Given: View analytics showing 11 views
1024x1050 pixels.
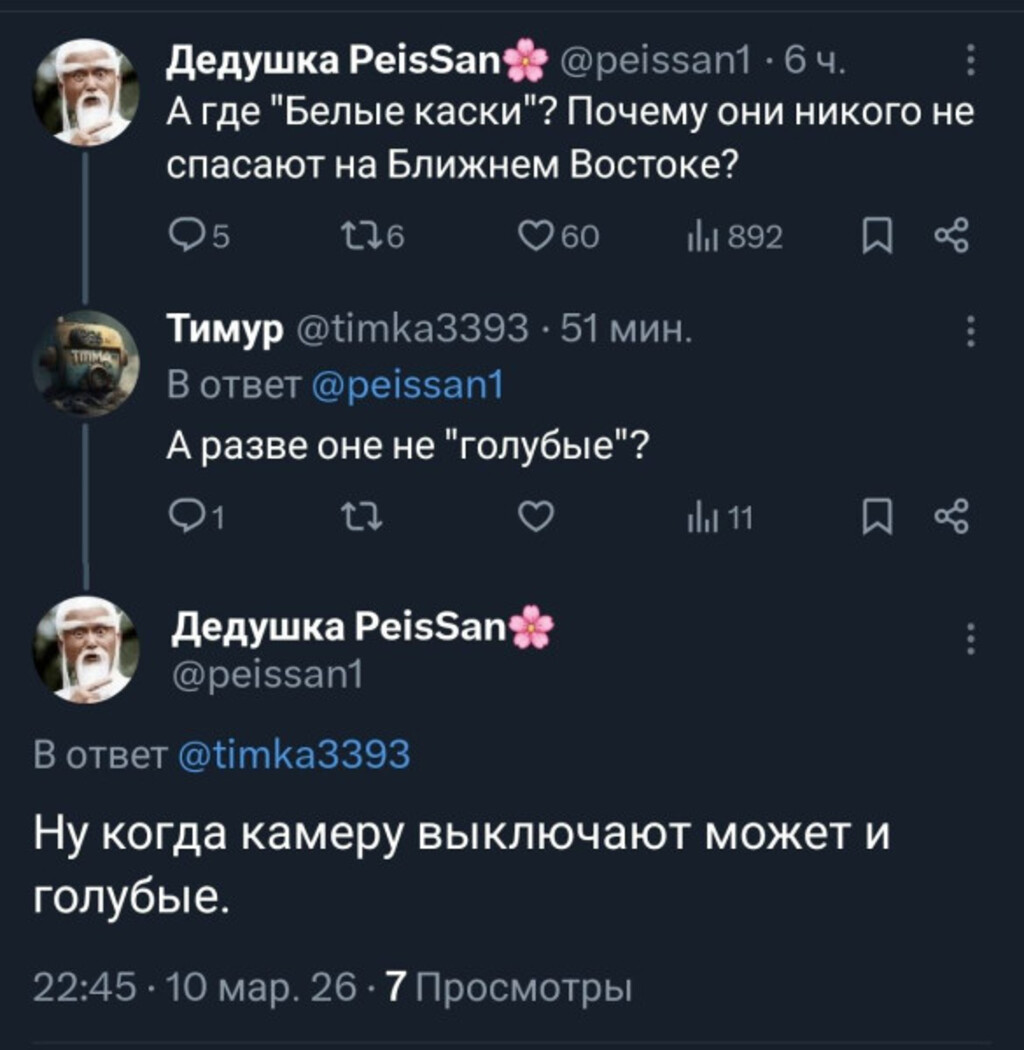Looking at the screenshot, I should [x=700, y=517].
